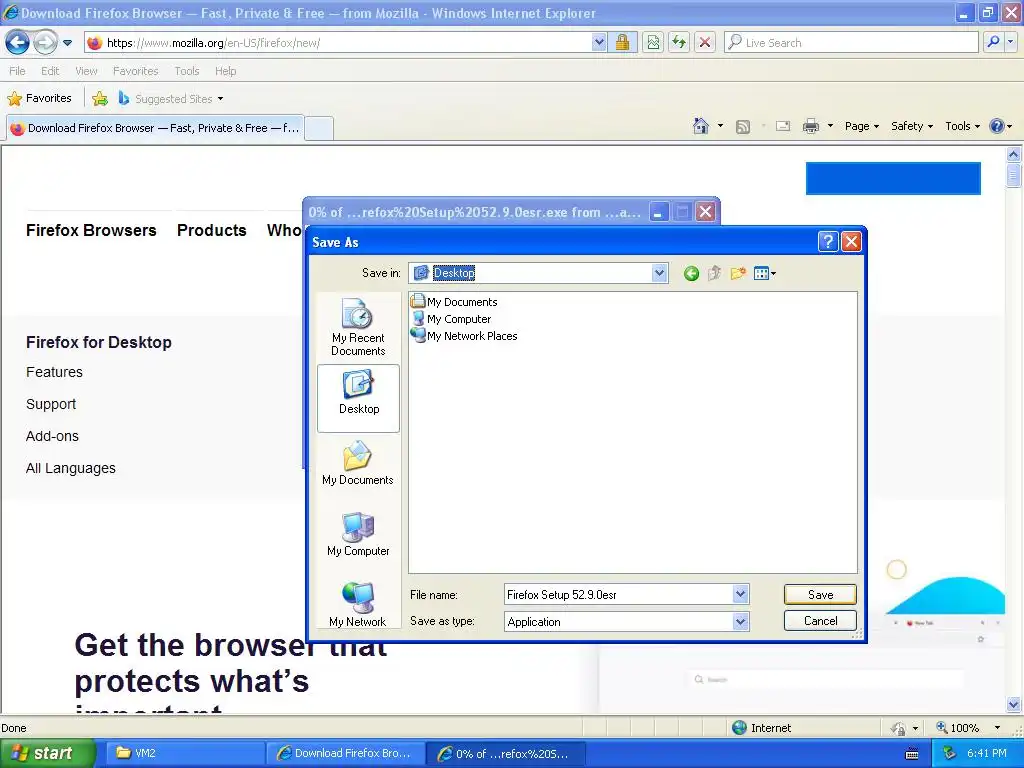Click Create New Folder icon
This screenshot has width=1024, height=768.
738,274
